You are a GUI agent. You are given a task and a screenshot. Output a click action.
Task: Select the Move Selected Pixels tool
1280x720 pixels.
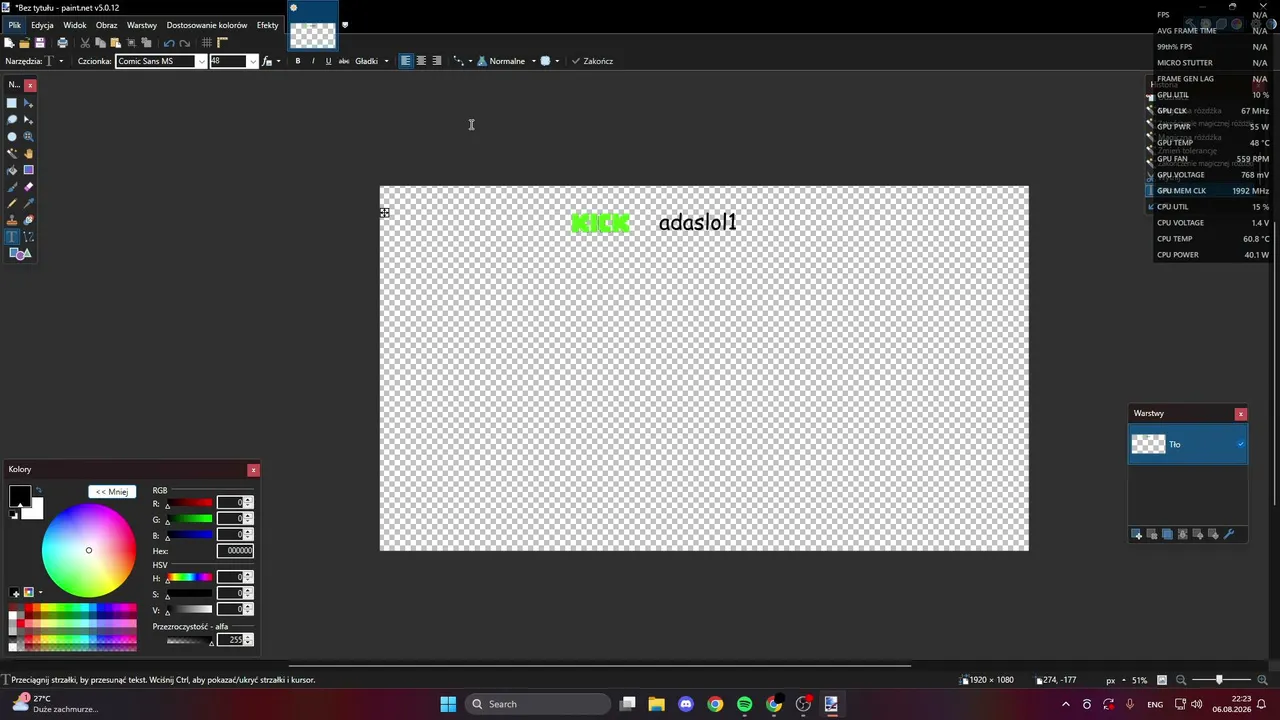pos(28,103)
